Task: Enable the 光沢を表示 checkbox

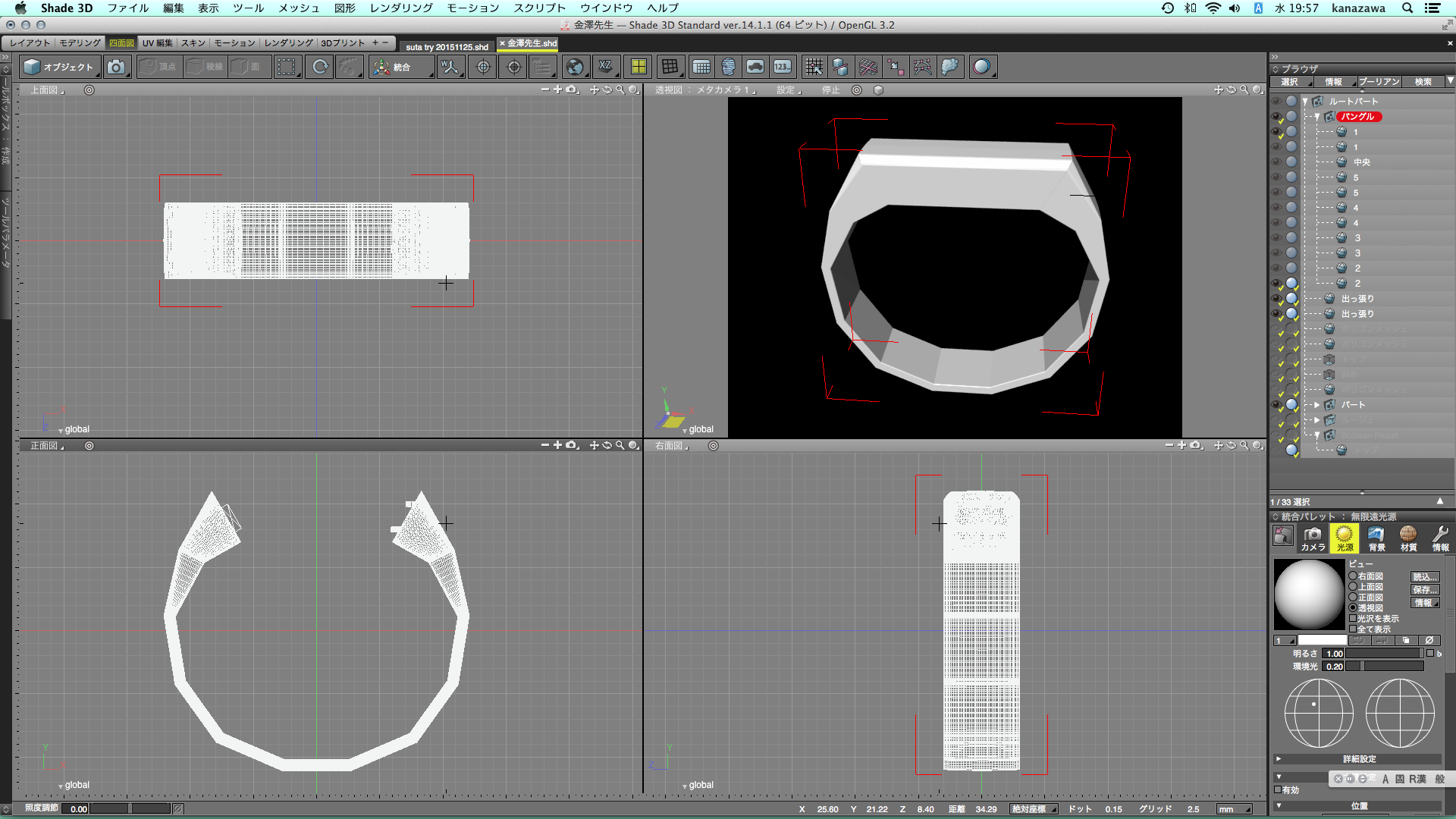Action: point(1353,619)
